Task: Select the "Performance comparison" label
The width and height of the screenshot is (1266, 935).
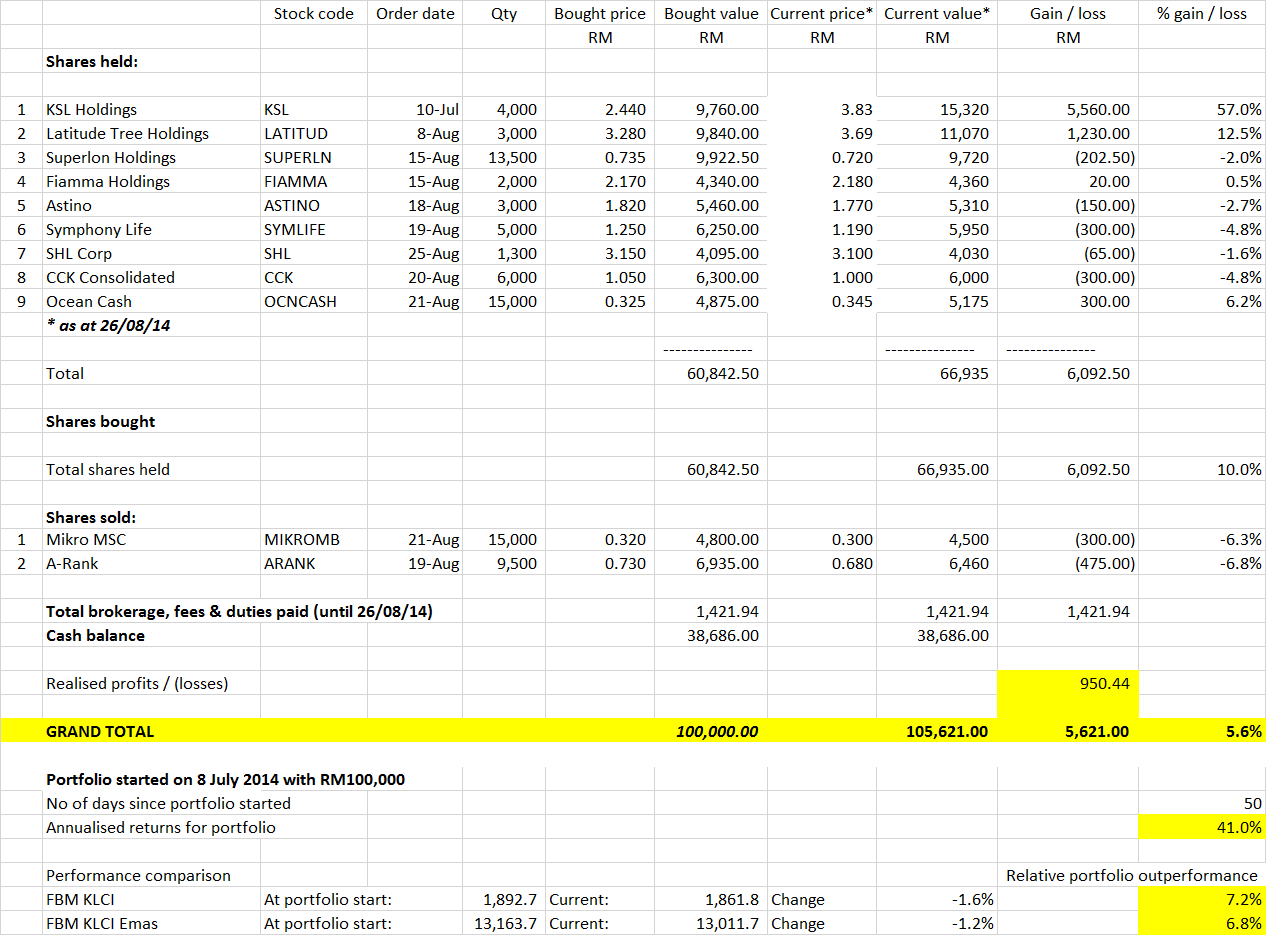Action: (138, 875)
